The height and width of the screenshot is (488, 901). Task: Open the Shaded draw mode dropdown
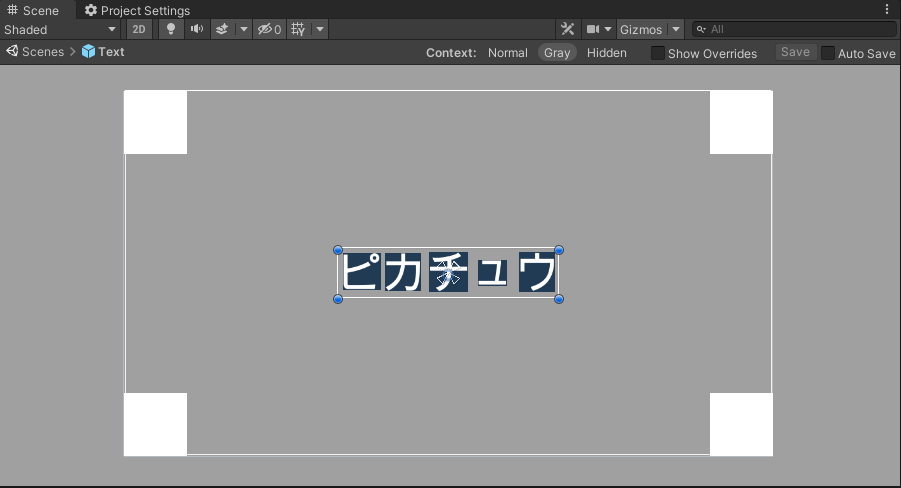(x=60, y=29)
